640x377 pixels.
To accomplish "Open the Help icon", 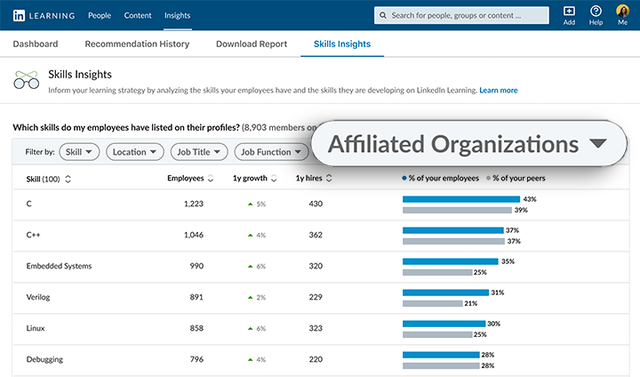I will (596, 11).
